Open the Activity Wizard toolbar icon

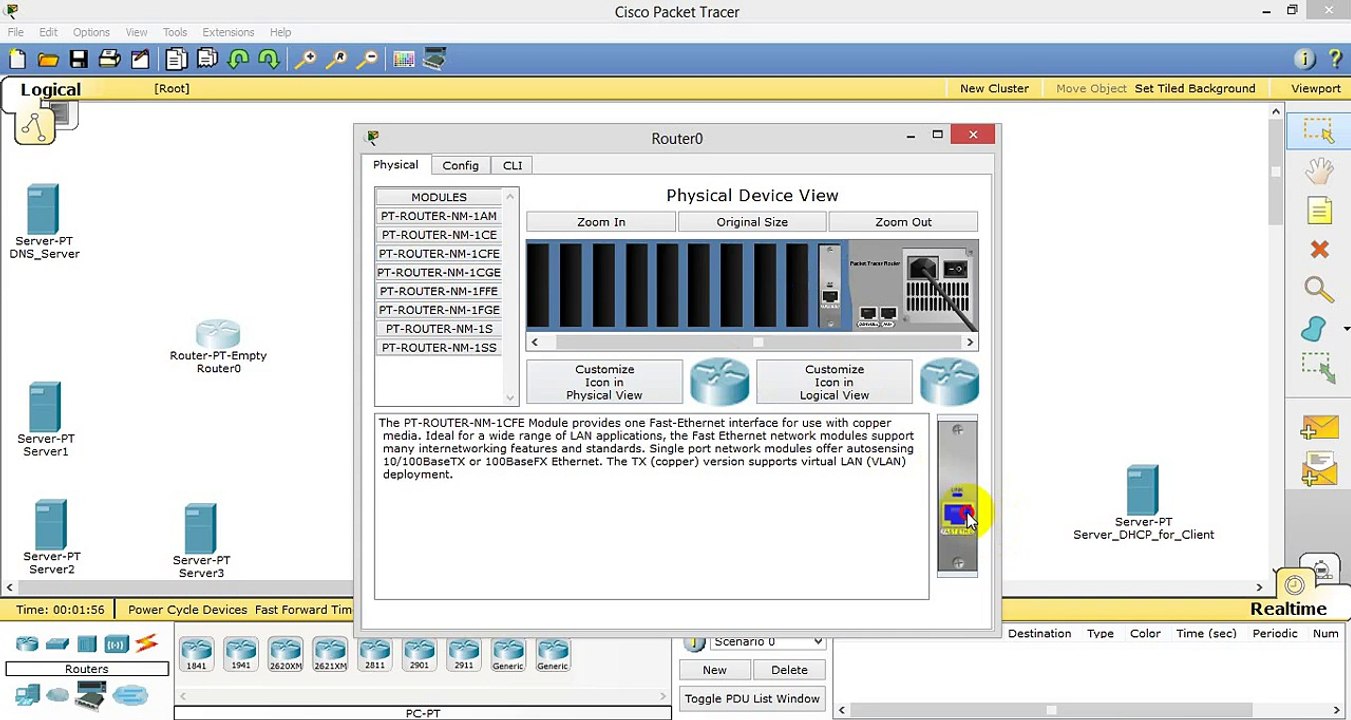pyautogui.click(x=140, y=60)
